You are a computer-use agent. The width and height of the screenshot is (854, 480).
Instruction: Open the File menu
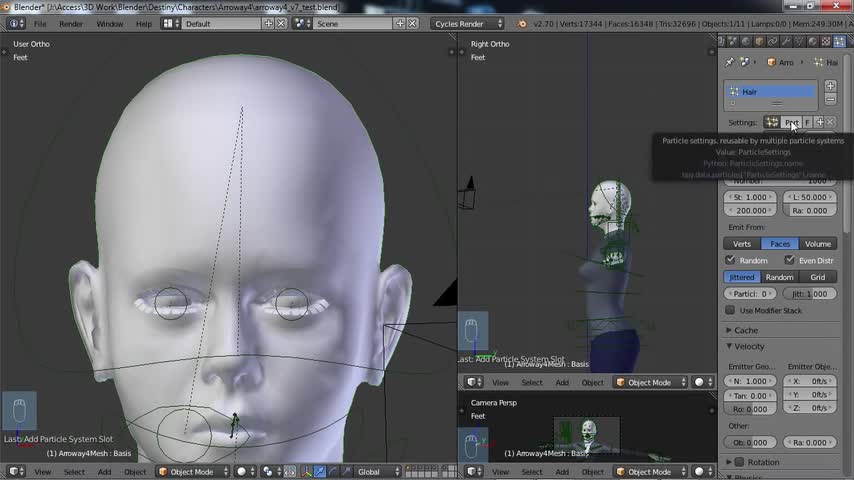pos(40,23)
